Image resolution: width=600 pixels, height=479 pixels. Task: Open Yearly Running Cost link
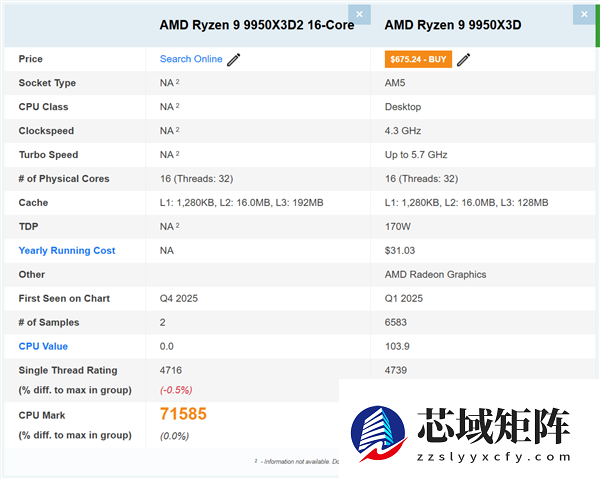[67, 251]
